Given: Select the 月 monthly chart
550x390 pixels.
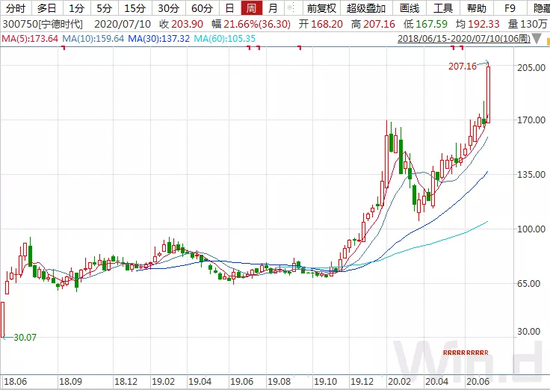Looking at the screenshot, I should (273, 8).
